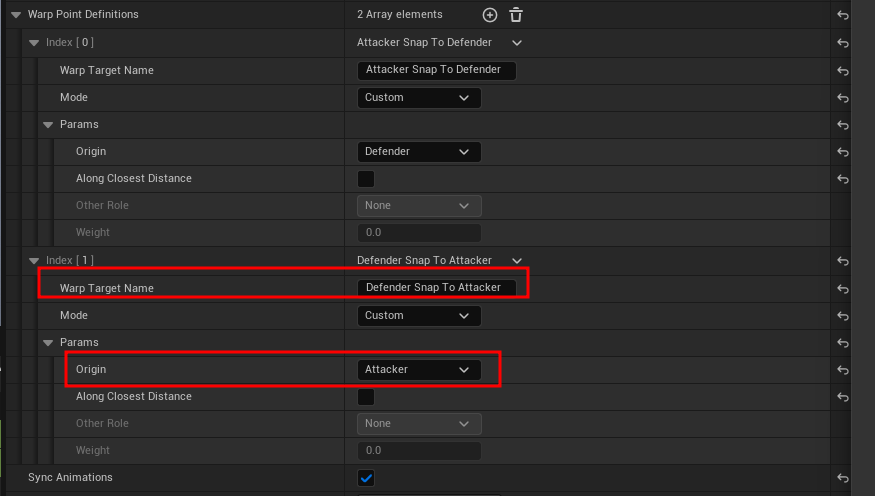
Task: Reset Index [1] Warp Target Name value
Action: [843, 288]
